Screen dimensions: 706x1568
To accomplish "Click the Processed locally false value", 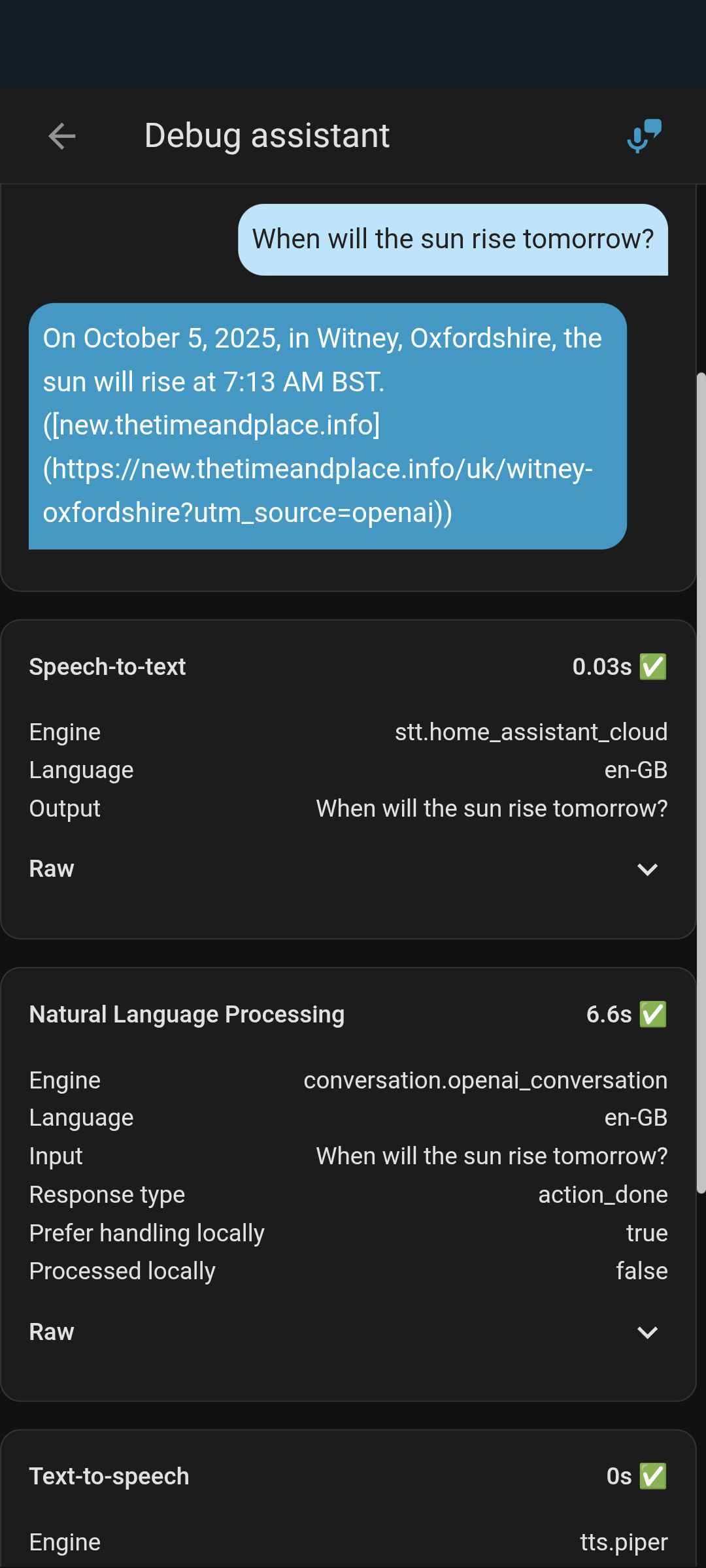I will coord(641,1271).
